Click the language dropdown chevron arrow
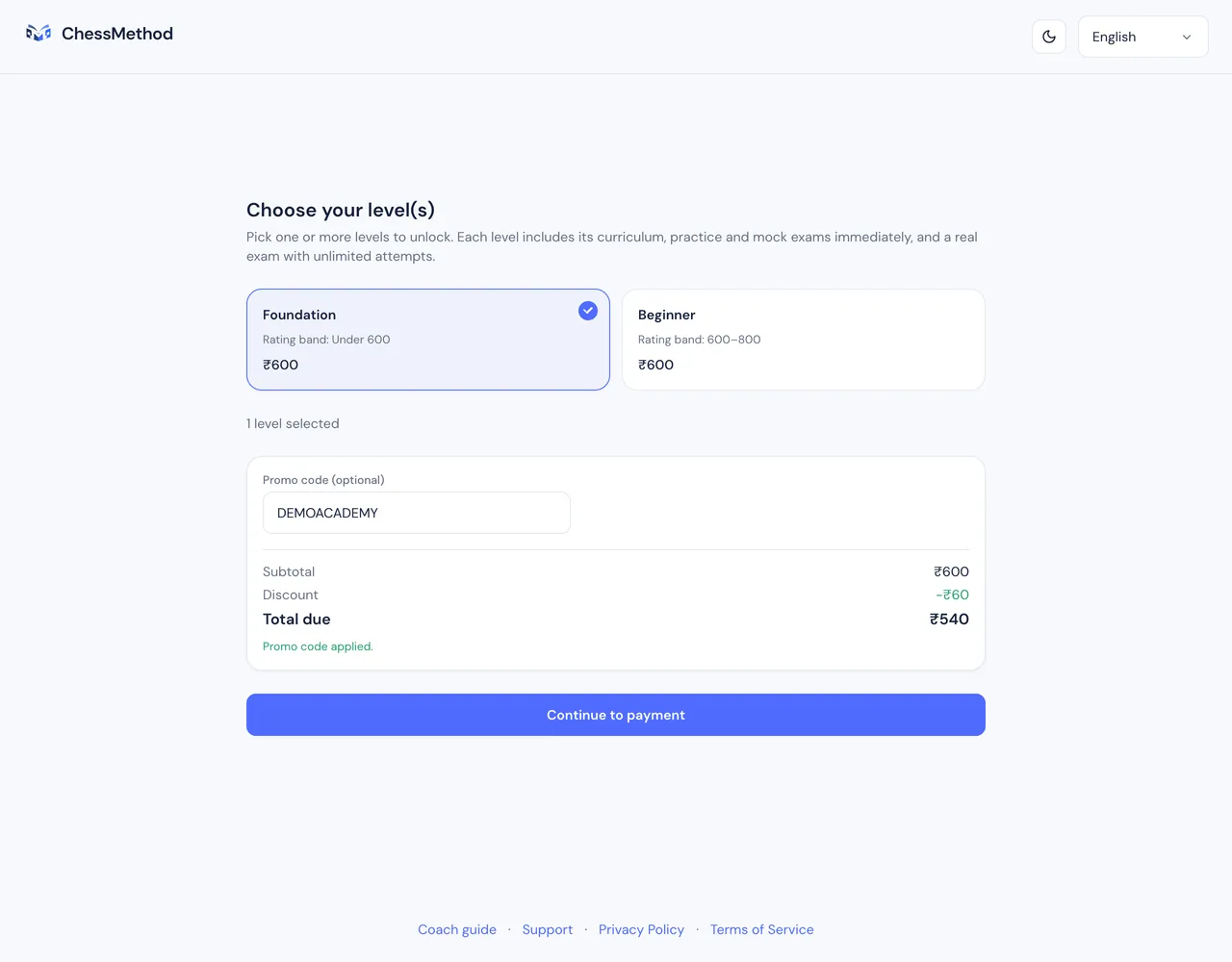Screen dimensions: 1232x962 (1187, 38)
